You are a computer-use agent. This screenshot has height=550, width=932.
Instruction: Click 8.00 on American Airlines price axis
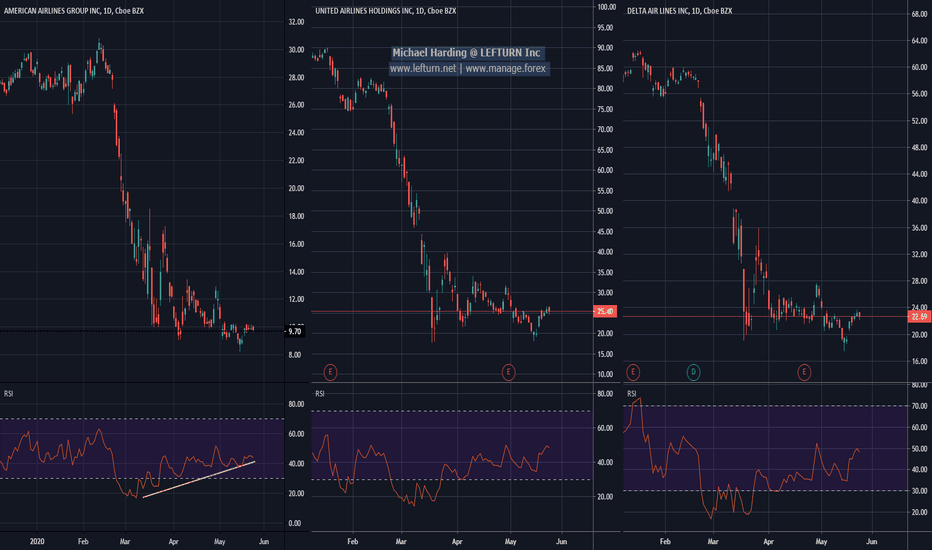click(x=295, y=355)
